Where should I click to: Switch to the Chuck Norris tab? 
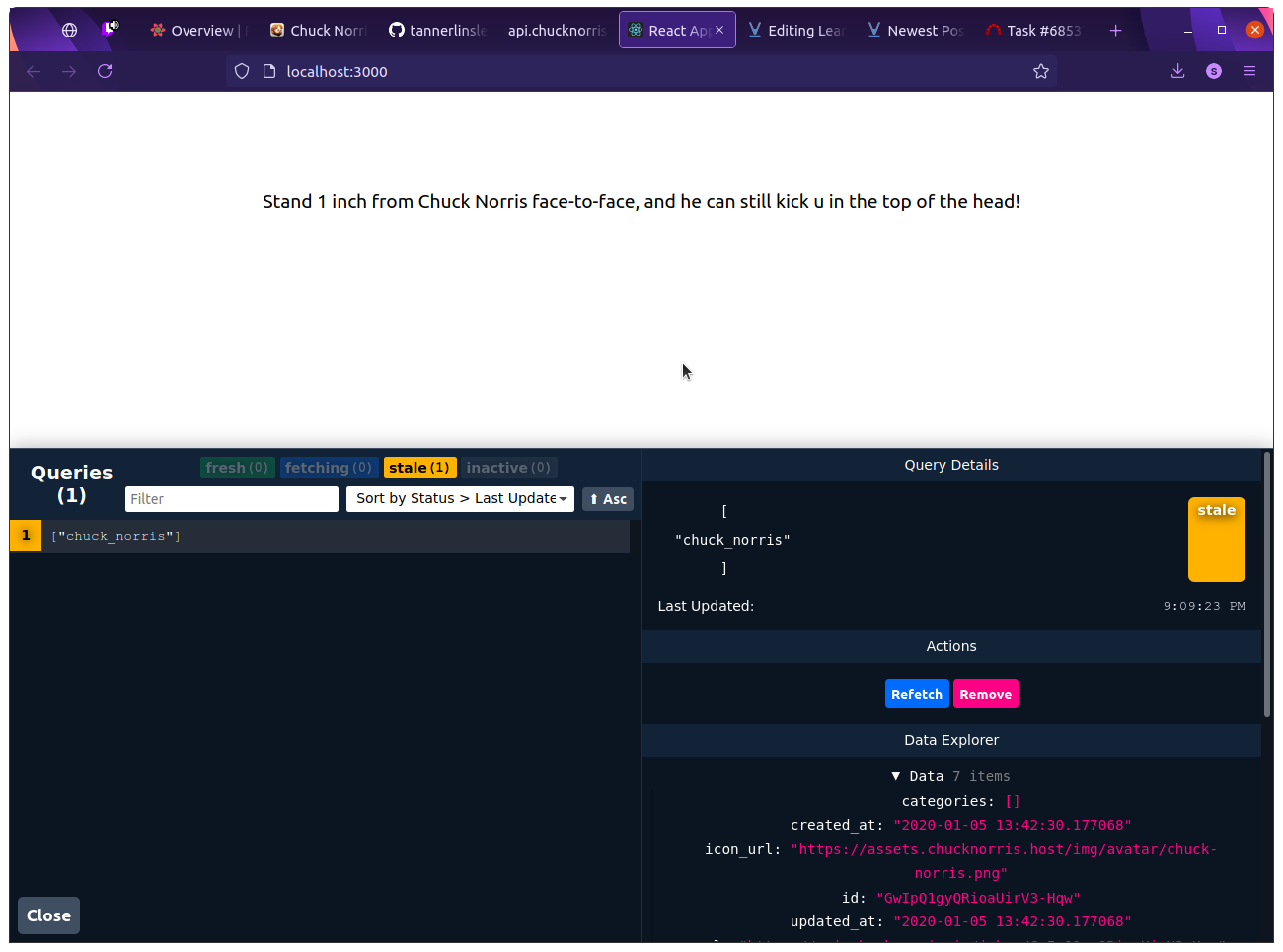pos(318,30)
